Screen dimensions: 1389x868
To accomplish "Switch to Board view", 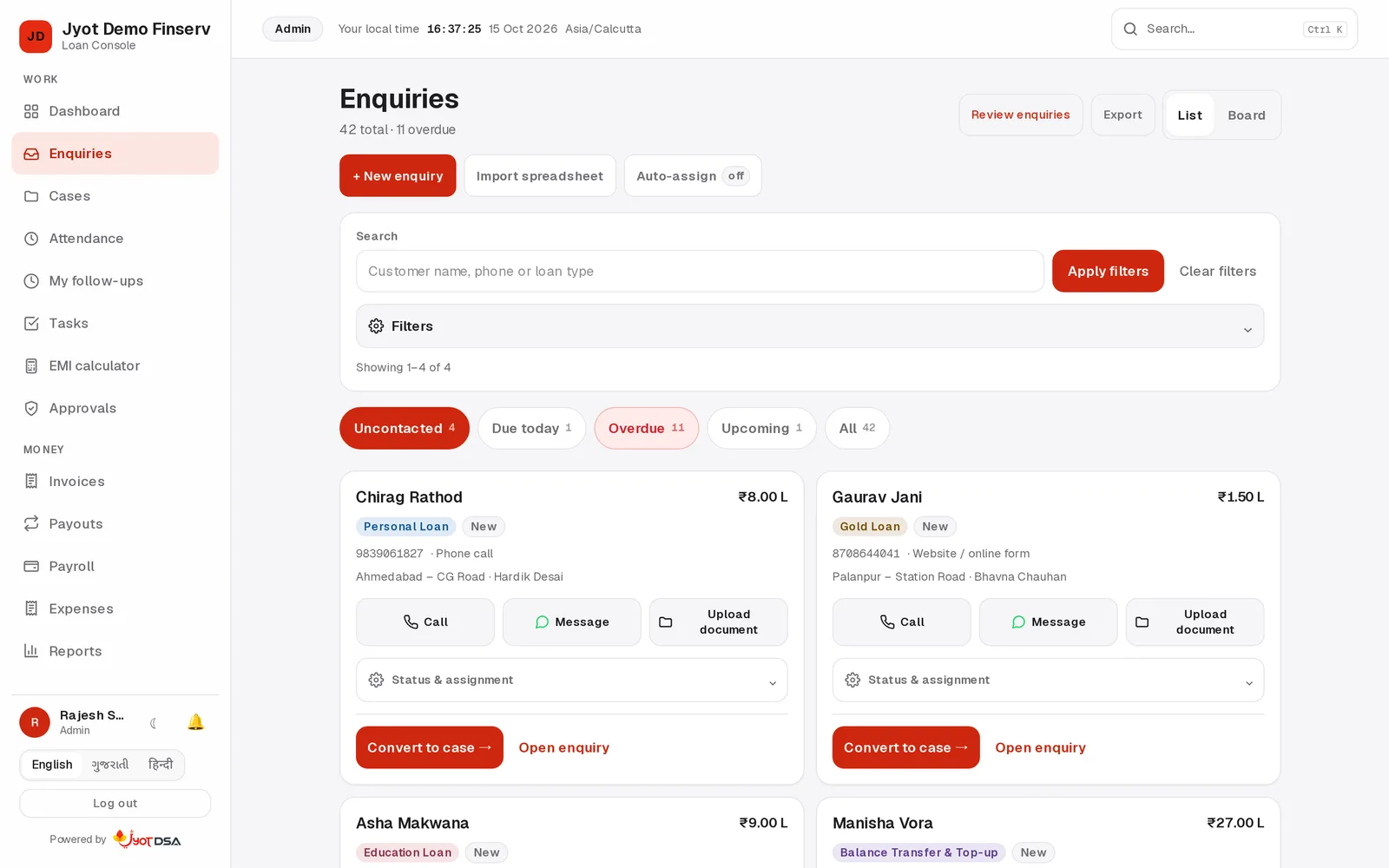I will [1247, 115].
